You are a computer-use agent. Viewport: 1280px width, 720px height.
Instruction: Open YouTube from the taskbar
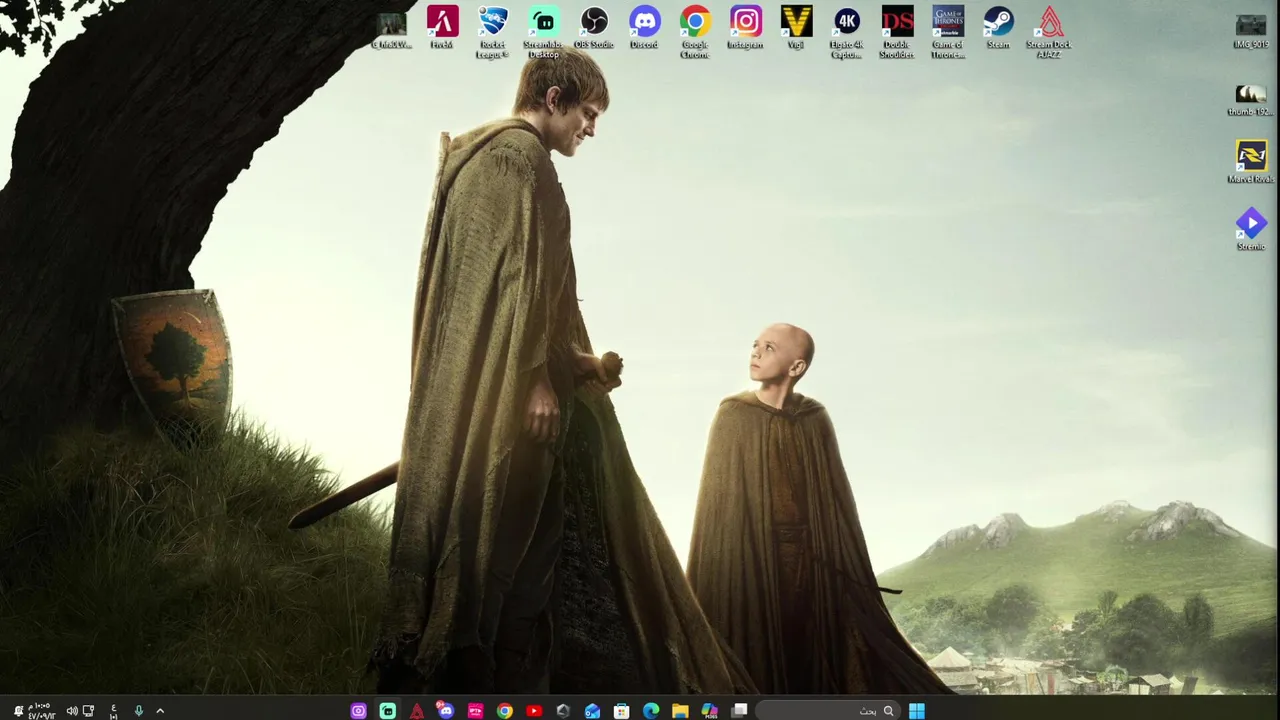[x=534, y=711]
